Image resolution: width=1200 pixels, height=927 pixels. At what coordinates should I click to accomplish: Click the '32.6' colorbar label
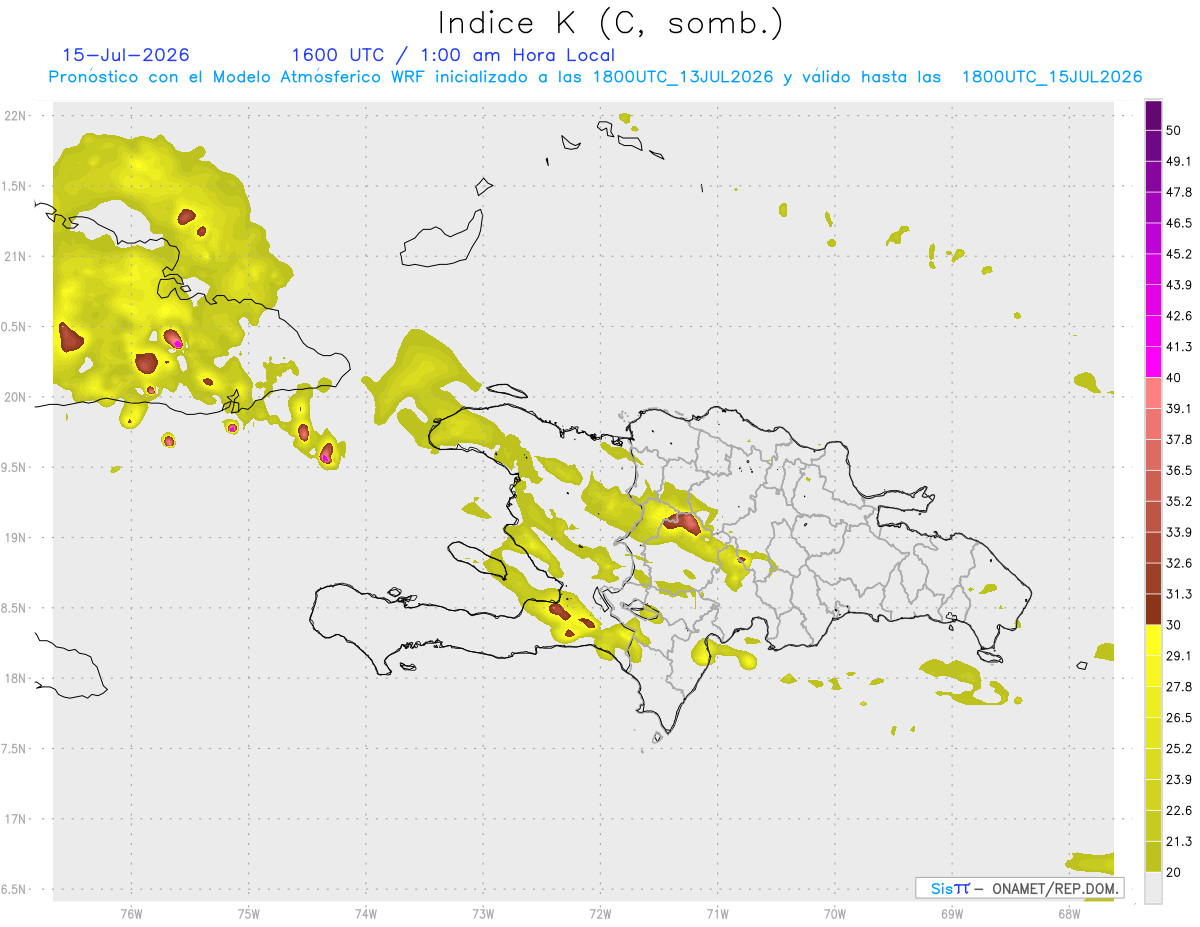pos(1179,563)
